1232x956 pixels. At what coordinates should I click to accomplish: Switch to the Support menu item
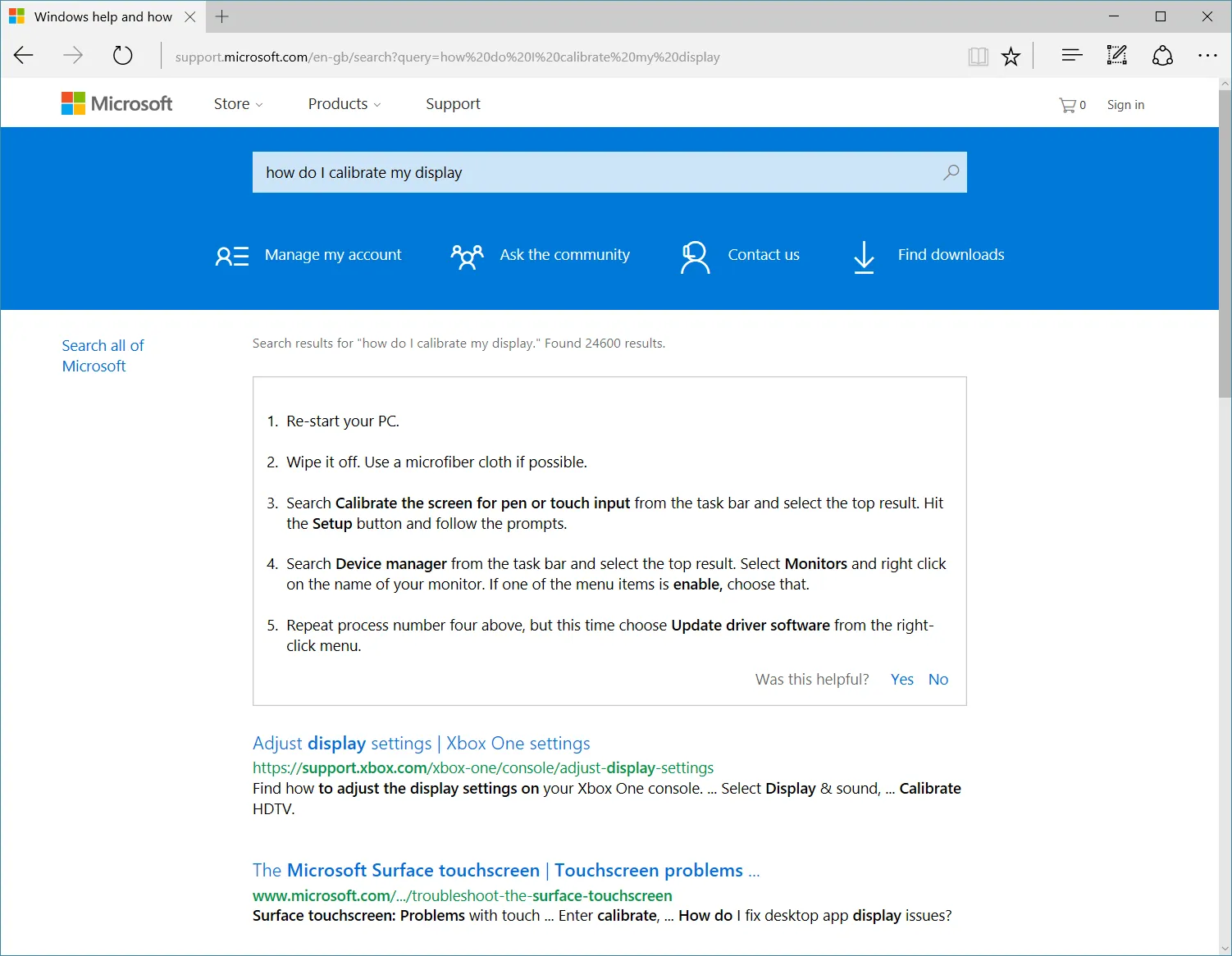453,104
